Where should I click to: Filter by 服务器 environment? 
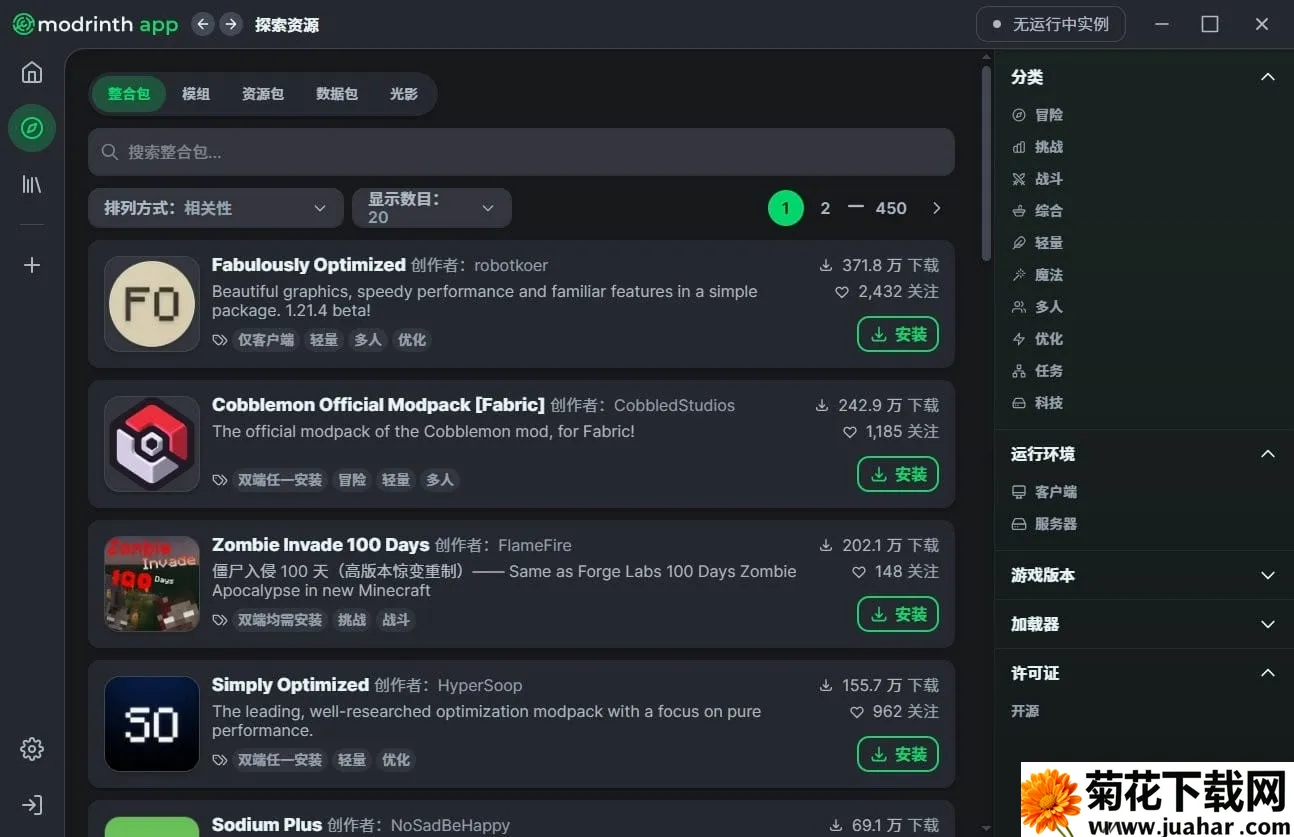click(x=1044, y=524)
